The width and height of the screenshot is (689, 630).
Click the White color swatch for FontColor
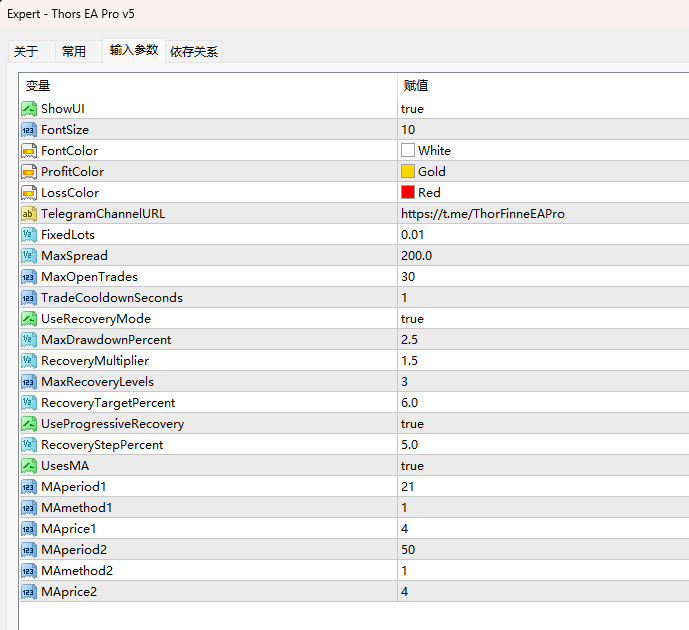coord(408,150)
